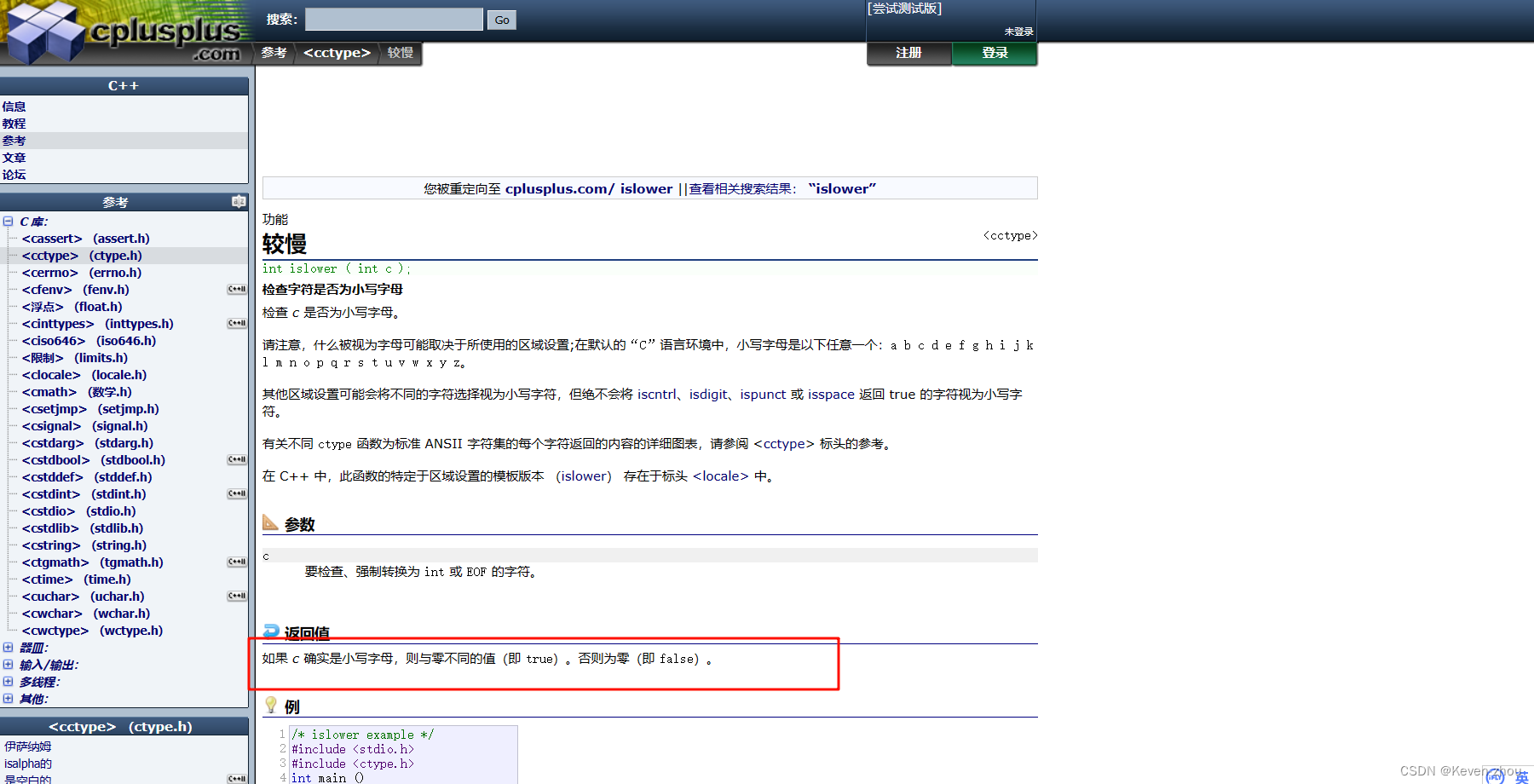This screenshot has height=784, width=1534.
Task: Select the 较慢 breadcrumb tab
Action: pyautogui.click(x=401, y=53)
